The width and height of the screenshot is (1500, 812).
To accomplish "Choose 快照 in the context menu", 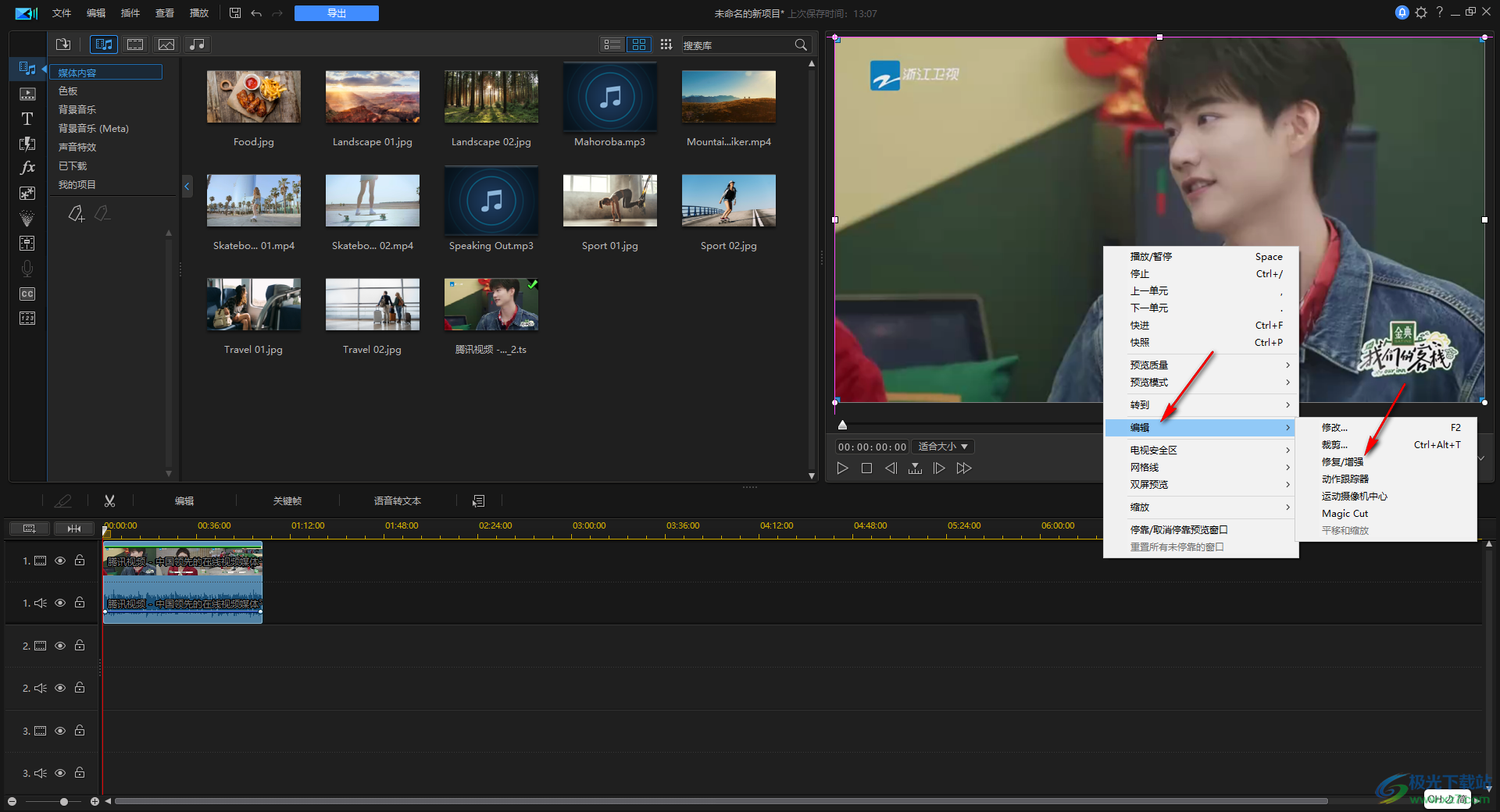I will [1201, 342].
